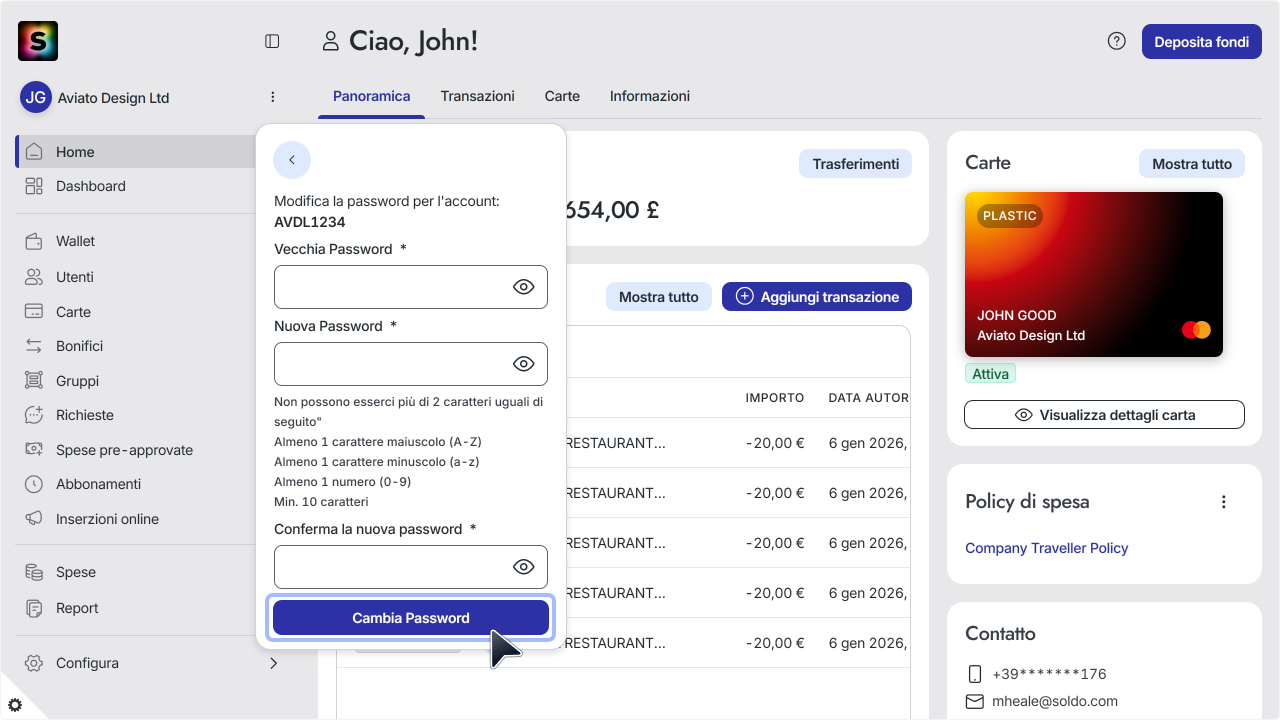Image resolution: width=1280 pixels, height=720 pixels.
Task: Open the help question mark icon
Action: [1117, 41]
